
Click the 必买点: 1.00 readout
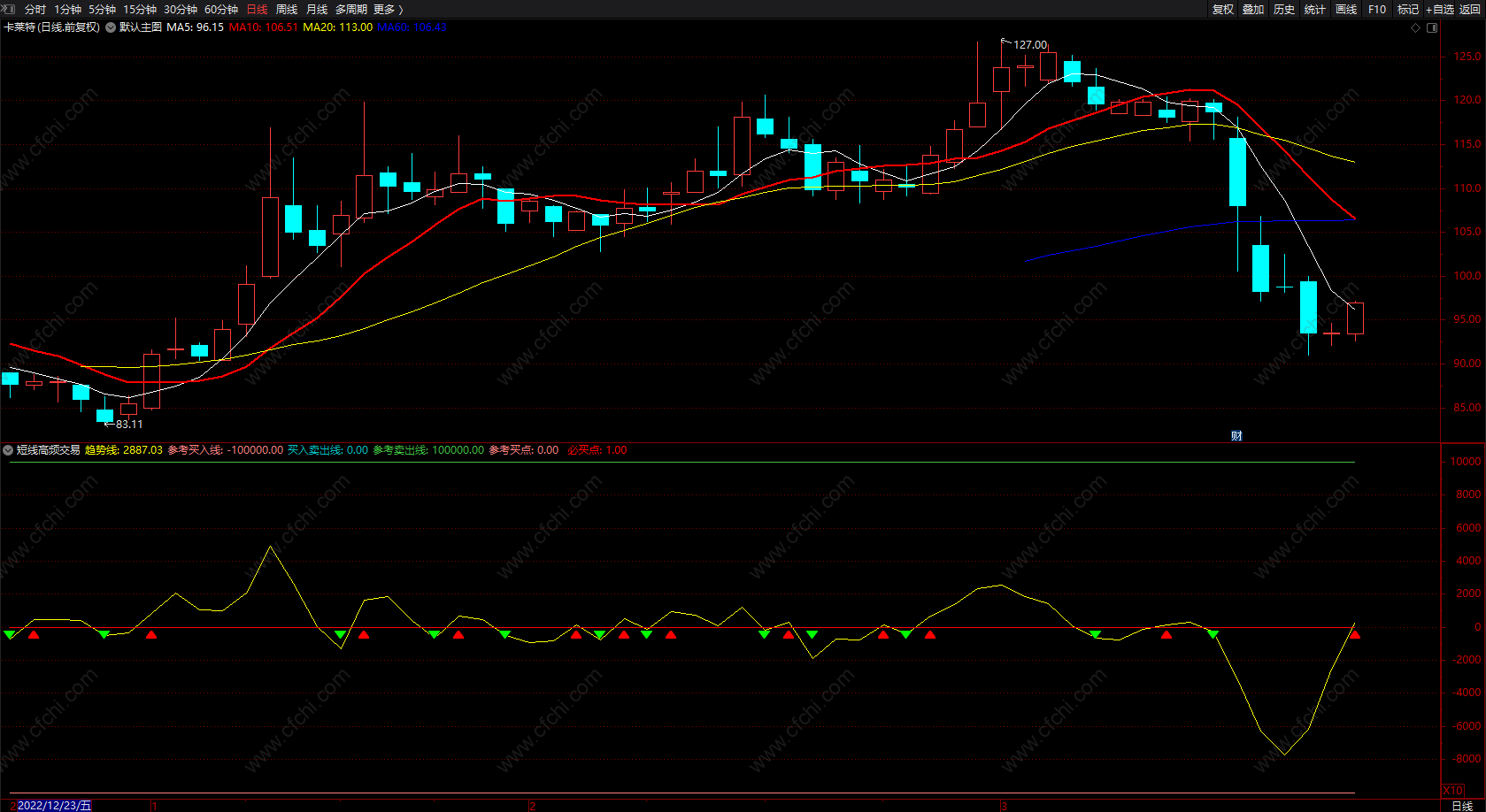coord(597,450)
